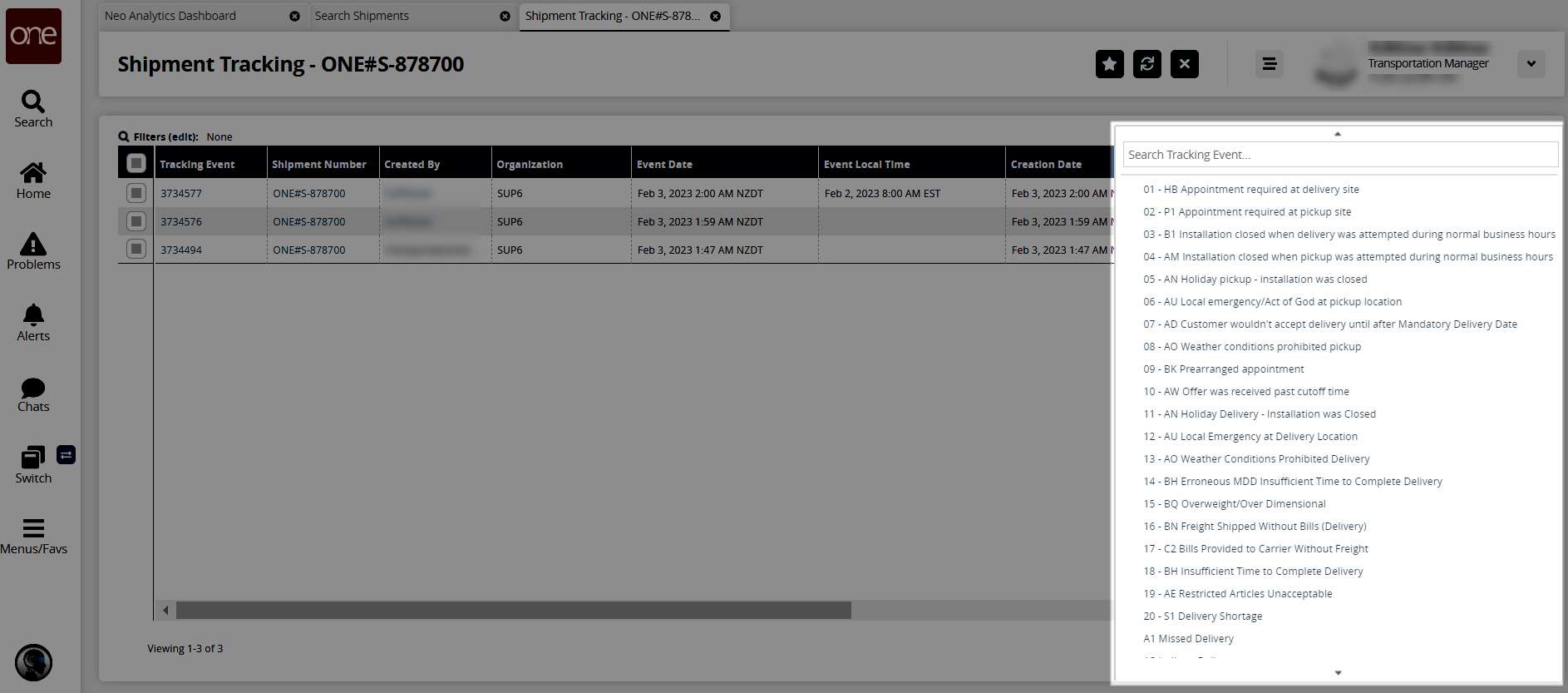The height and width of the screenshot is (693, 1568).
Task: Pick 20 - S1 Delivery Shortage
Action: [x=1203, y=616]
